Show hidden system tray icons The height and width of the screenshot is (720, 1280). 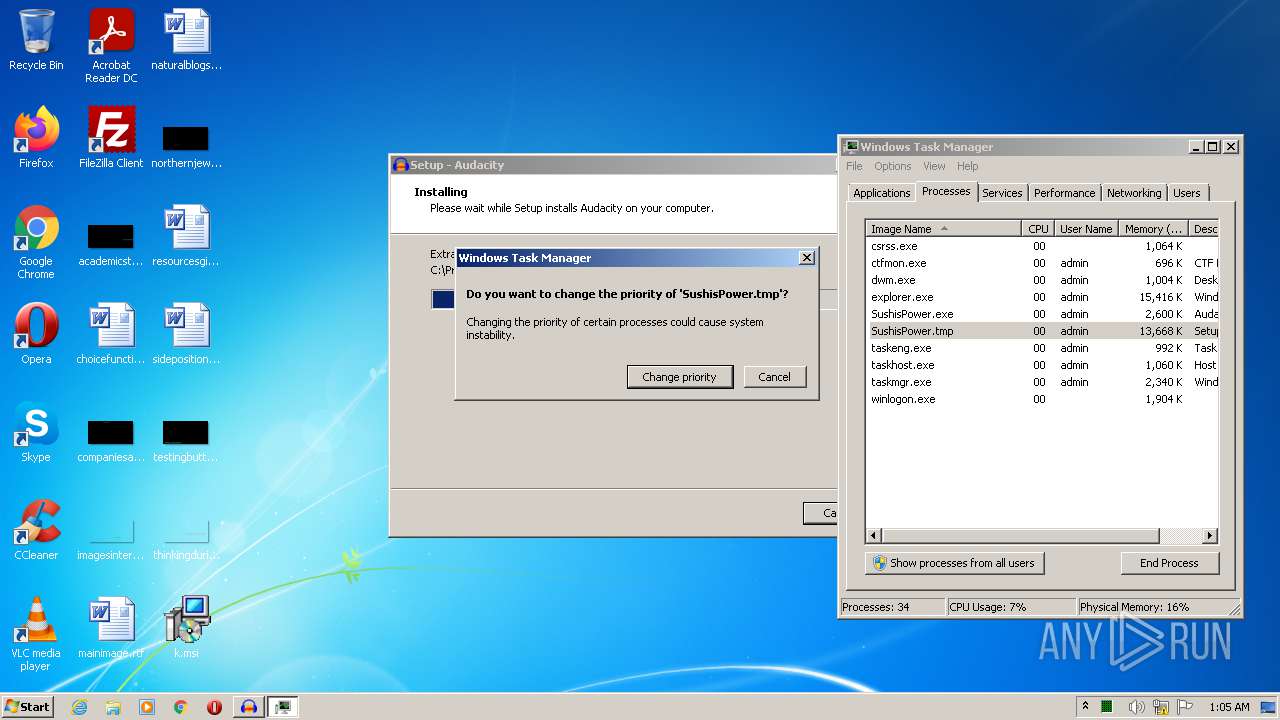(x=1085, y=707)
